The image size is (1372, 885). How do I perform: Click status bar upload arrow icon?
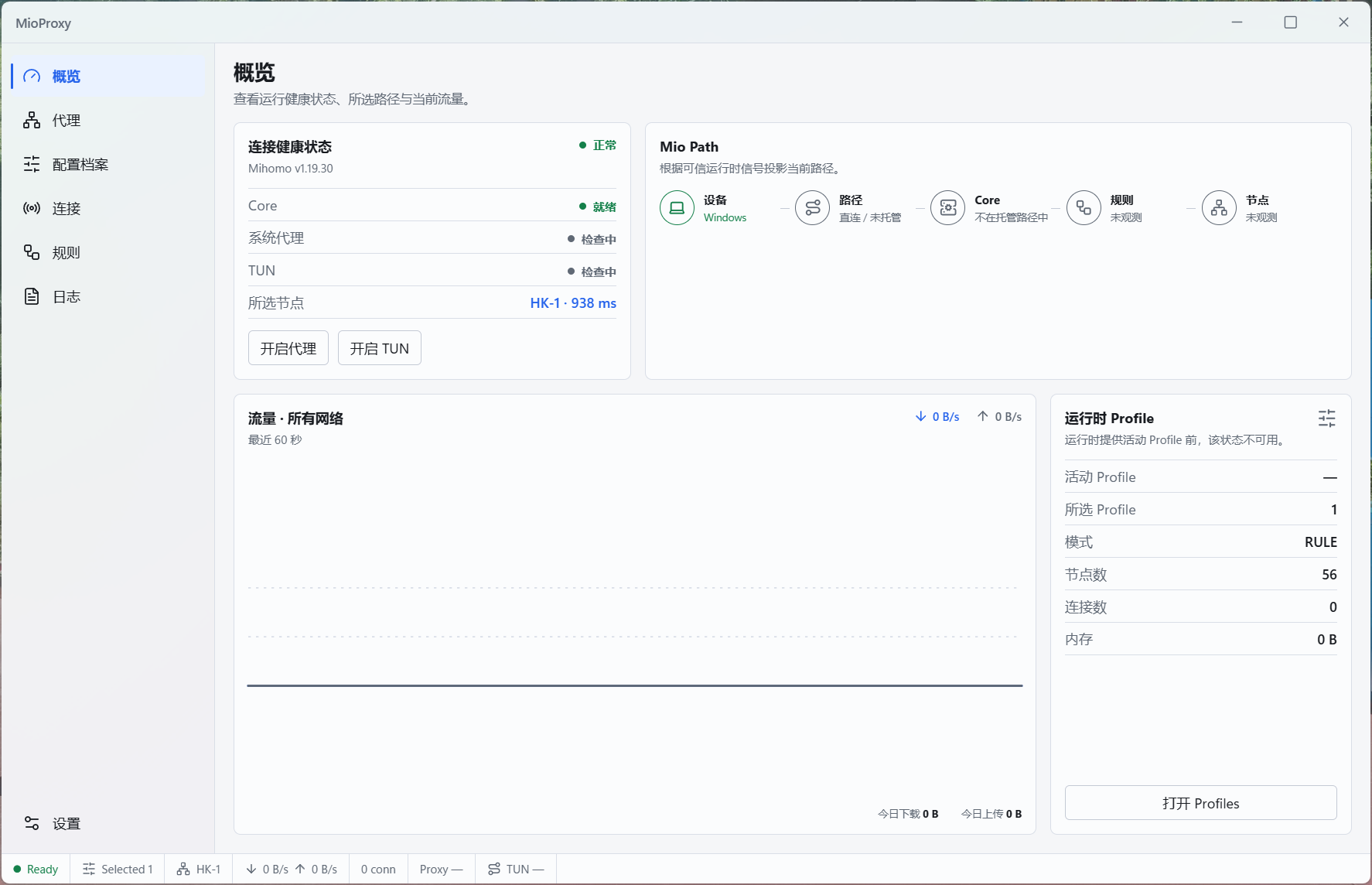(x=300, y=869)
